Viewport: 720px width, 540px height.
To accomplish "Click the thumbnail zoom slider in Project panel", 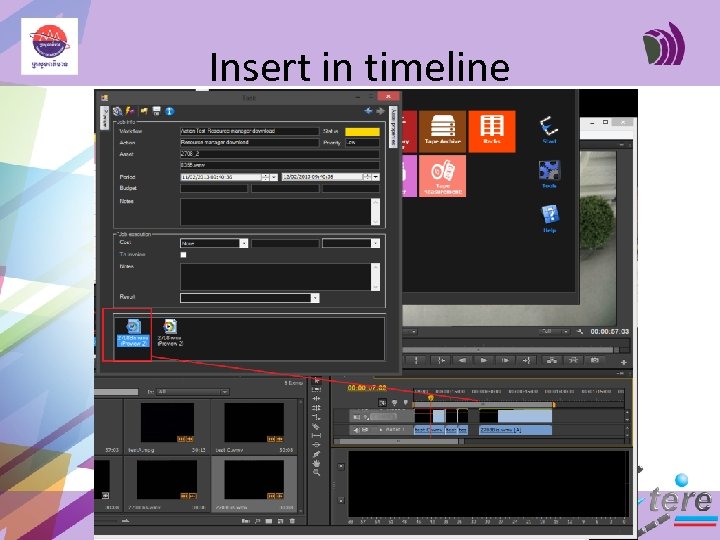I will [125, 521].
